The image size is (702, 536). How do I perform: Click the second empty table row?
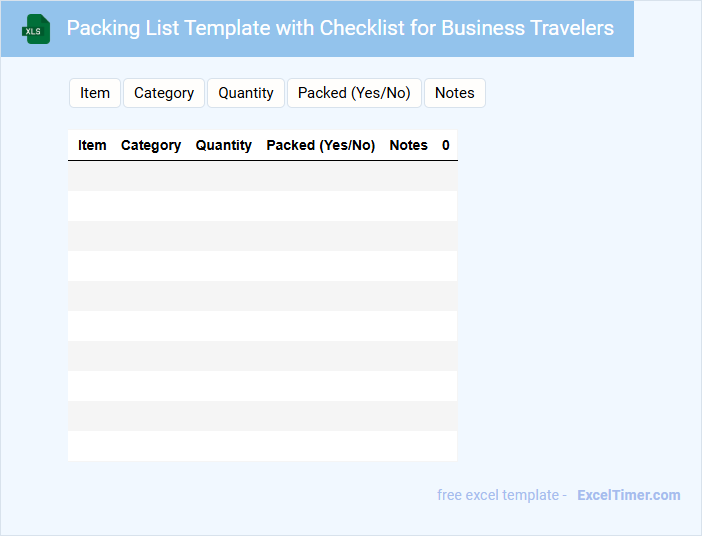point(262,206)
